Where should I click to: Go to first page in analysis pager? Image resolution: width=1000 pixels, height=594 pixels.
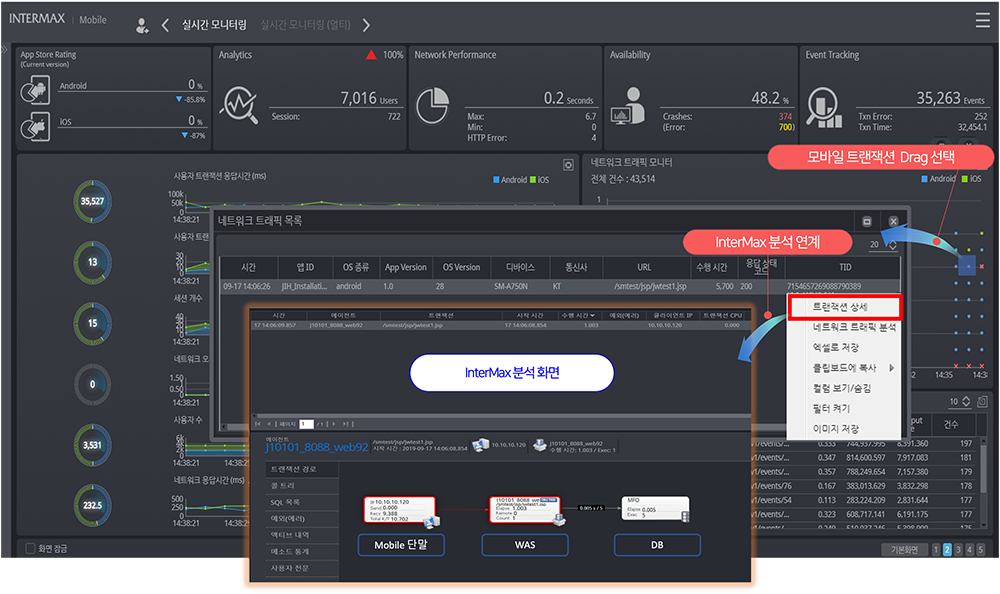tap(258, 424)
